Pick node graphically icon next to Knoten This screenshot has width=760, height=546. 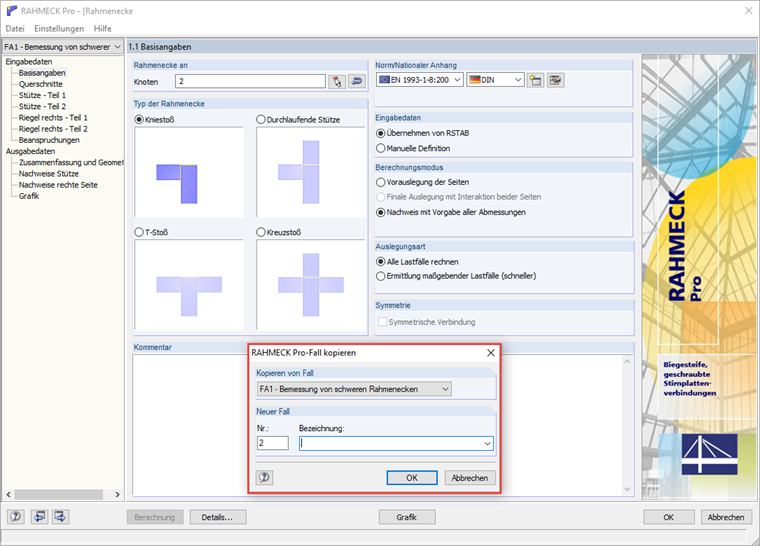pyautogui.click(x=336, y=81)
